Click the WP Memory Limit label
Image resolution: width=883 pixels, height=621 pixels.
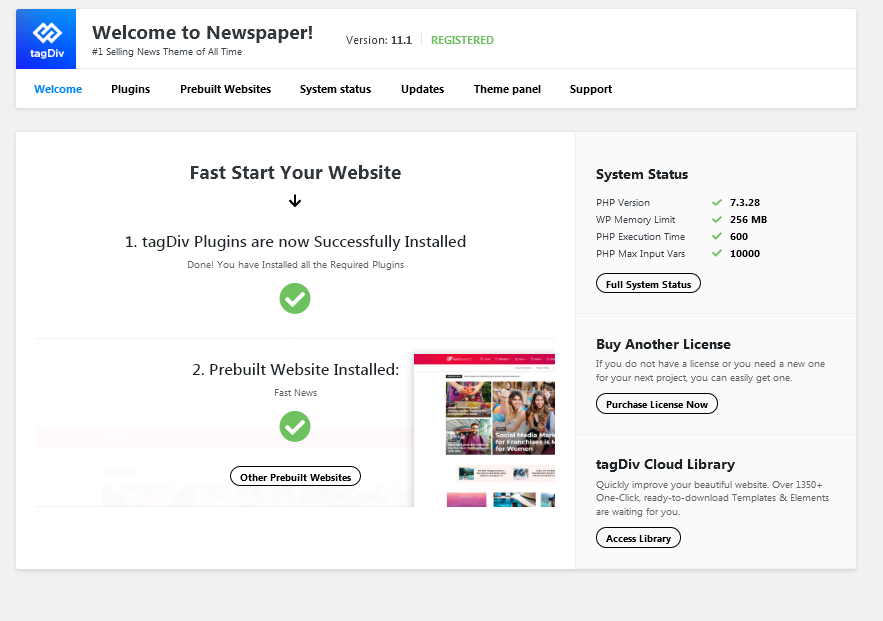[636, 220]
